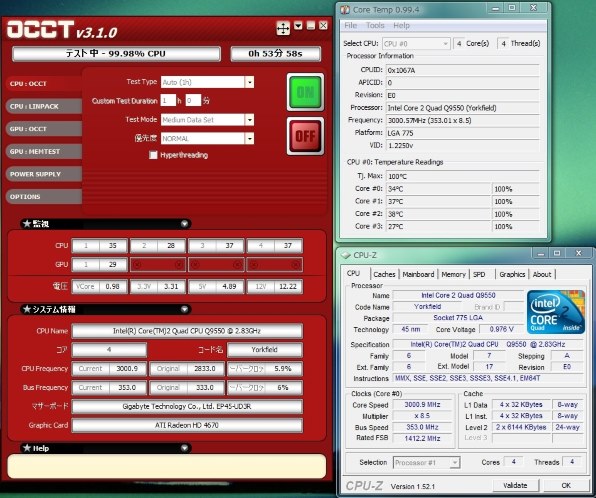Select the CPU : OCCT tab

click(44, 84)
